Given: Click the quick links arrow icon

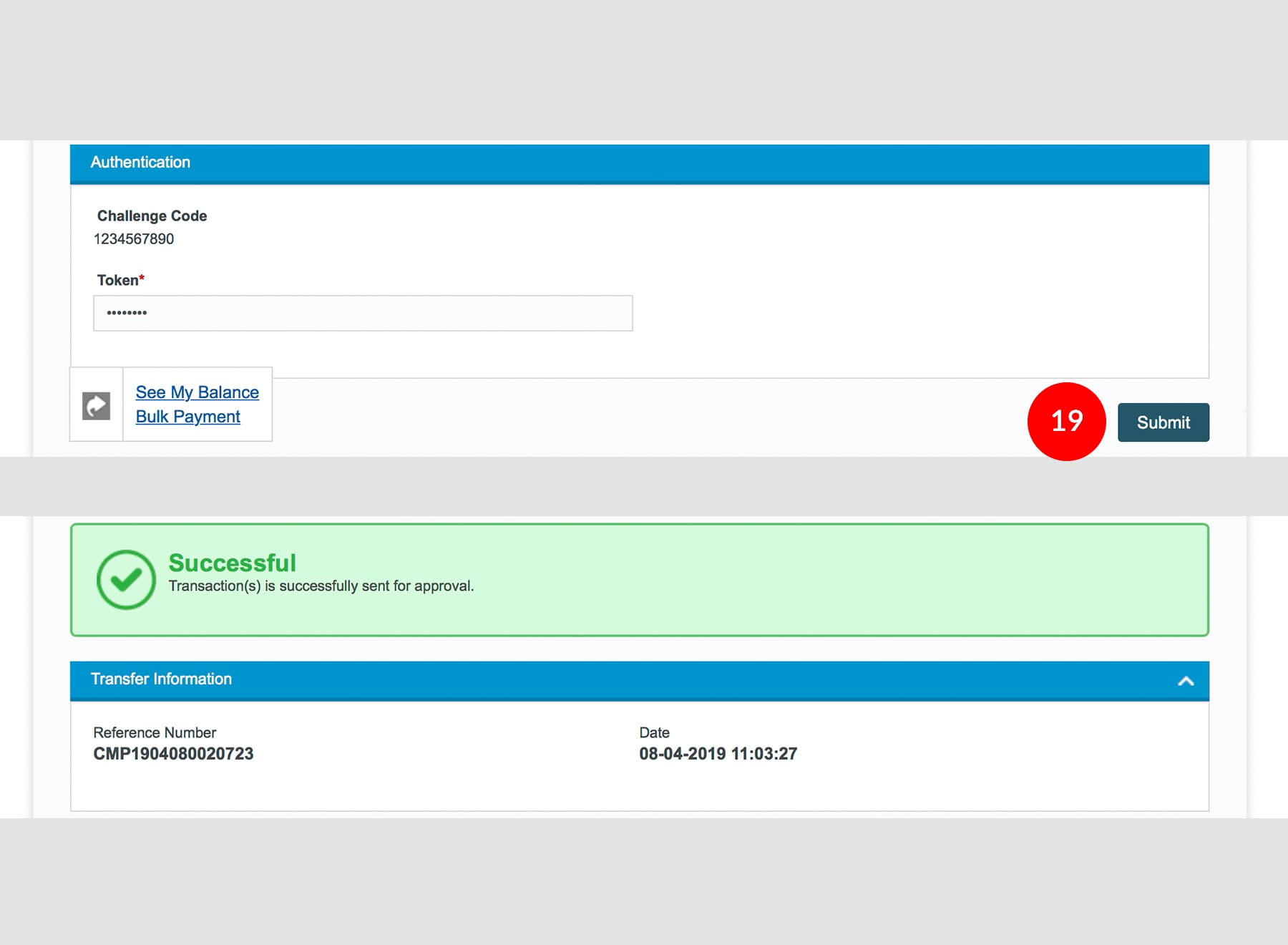Looking at the screenshot, I should pos(96,405).
